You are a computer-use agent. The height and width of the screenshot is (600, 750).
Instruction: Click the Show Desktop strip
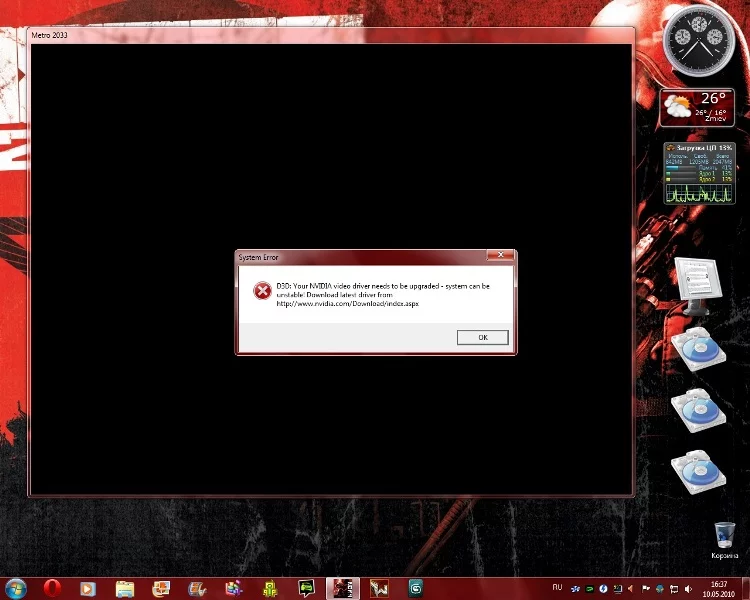pos(746,589)
